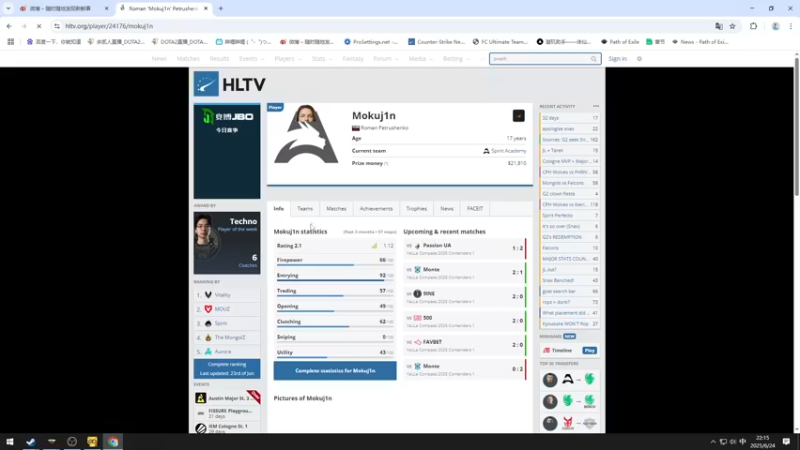The image size is (800, 450).
Task: Open the Results navigation item
Action: click(219, 59)
